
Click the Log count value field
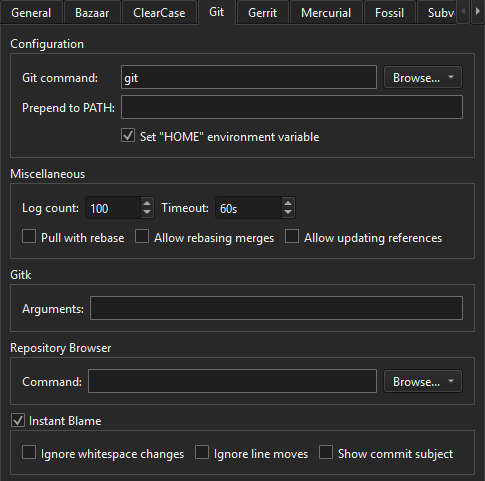(x=113, y=208)
